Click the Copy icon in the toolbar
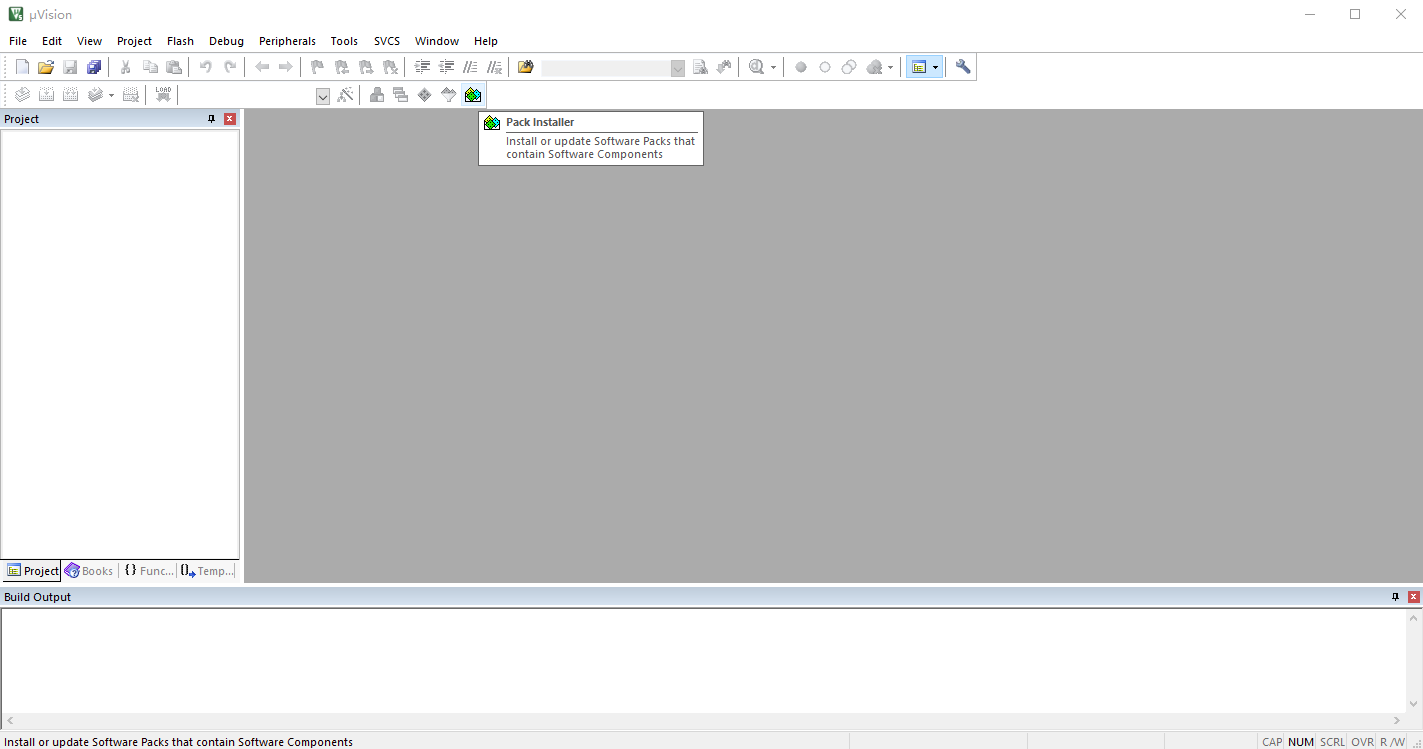The image size is (1423, 749). [150, 67]
